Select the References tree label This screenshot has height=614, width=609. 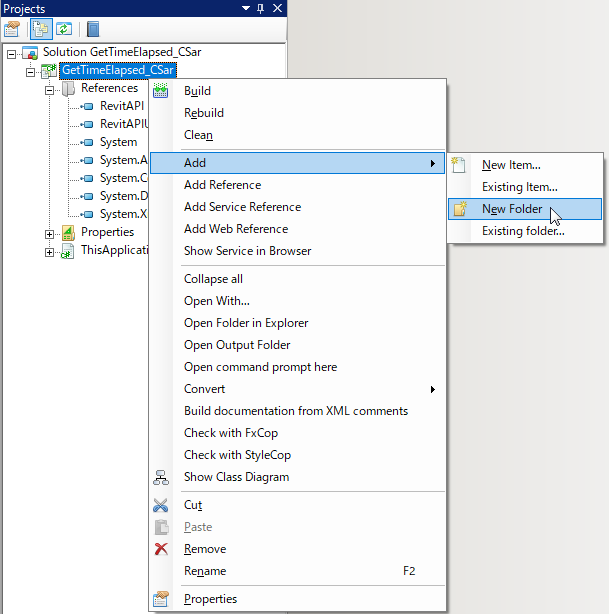coord(109,88)
